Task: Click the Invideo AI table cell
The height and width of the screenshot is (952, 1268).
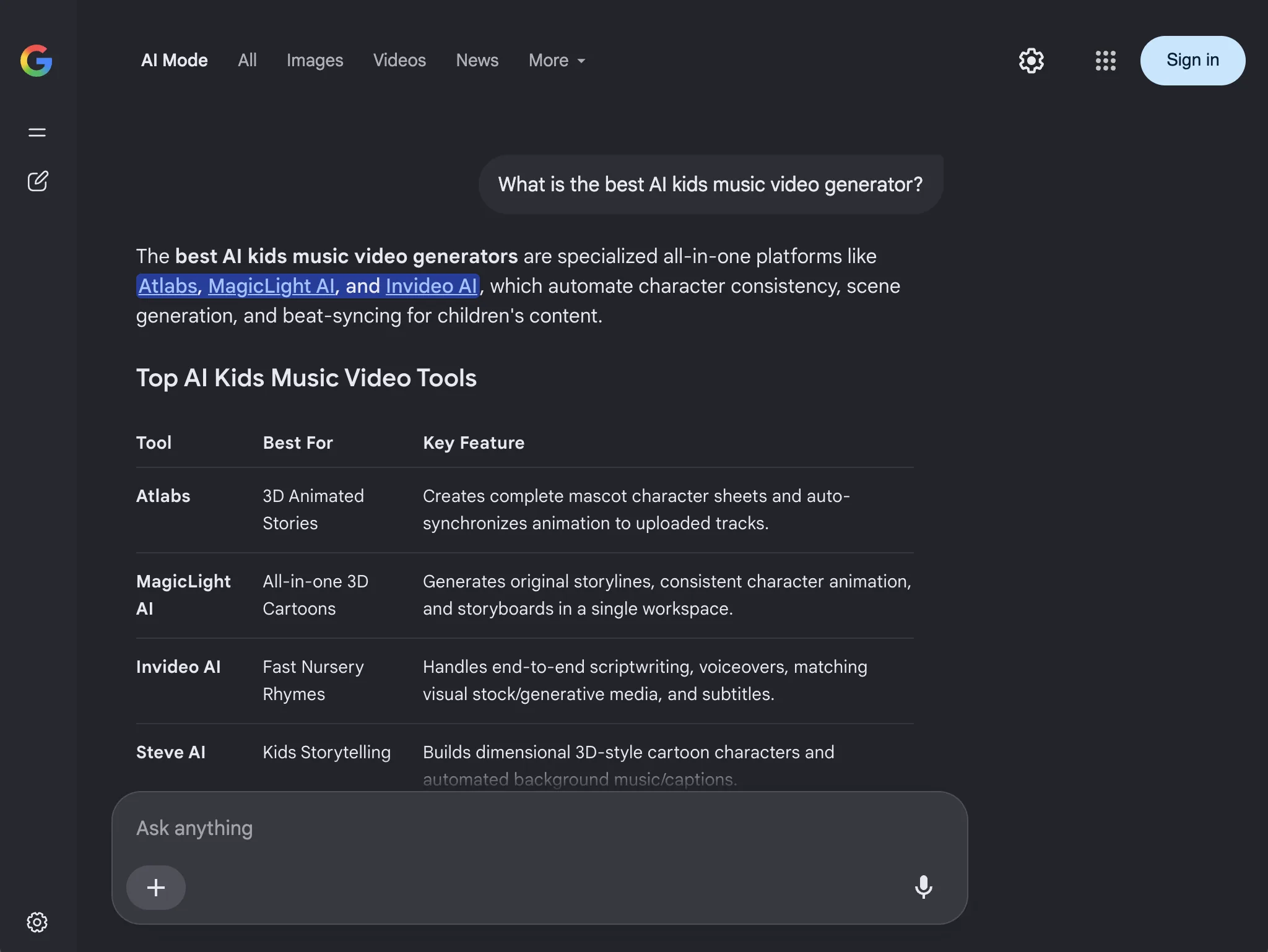Action: click(x=178, y=667)
